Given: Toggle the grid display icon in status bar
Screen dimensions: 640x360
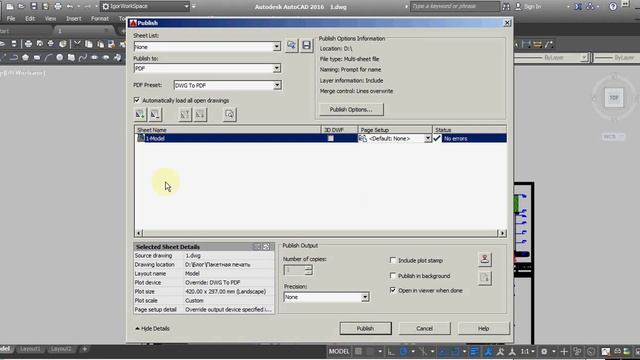Looking at the screenshot, I should pos(358,351).
